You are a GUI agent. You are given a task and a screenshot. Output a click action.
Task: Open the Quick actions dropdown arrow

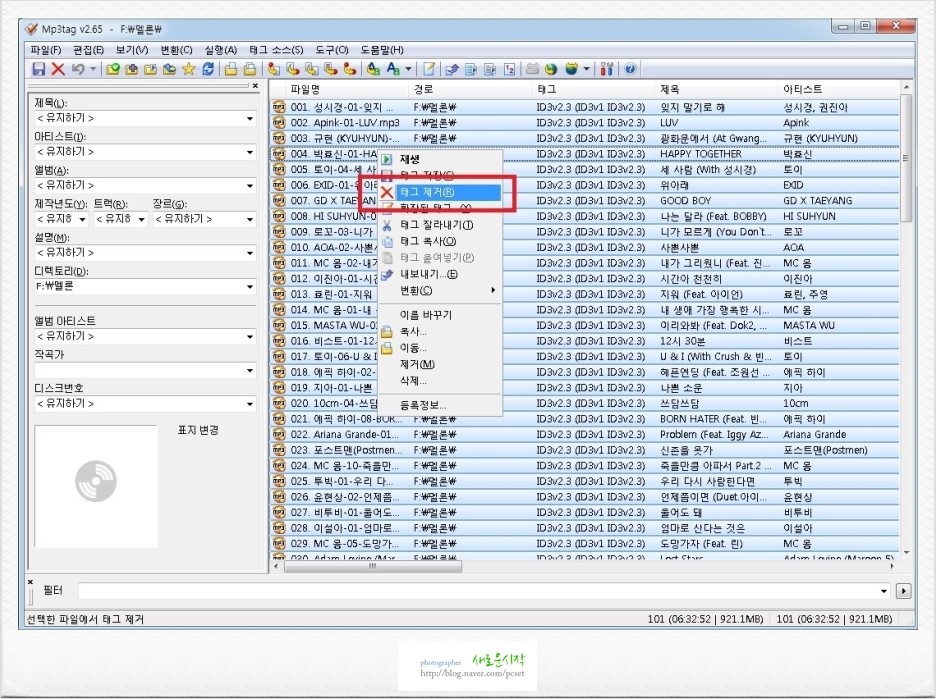408,69
